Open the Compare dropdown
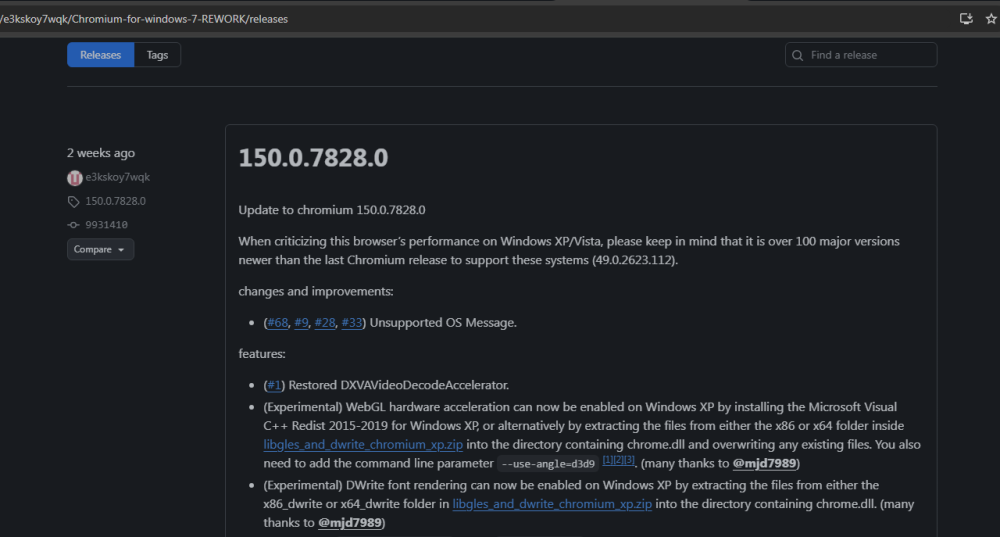The height and width of the screenshot is (537, 1000). coord(100,249)
